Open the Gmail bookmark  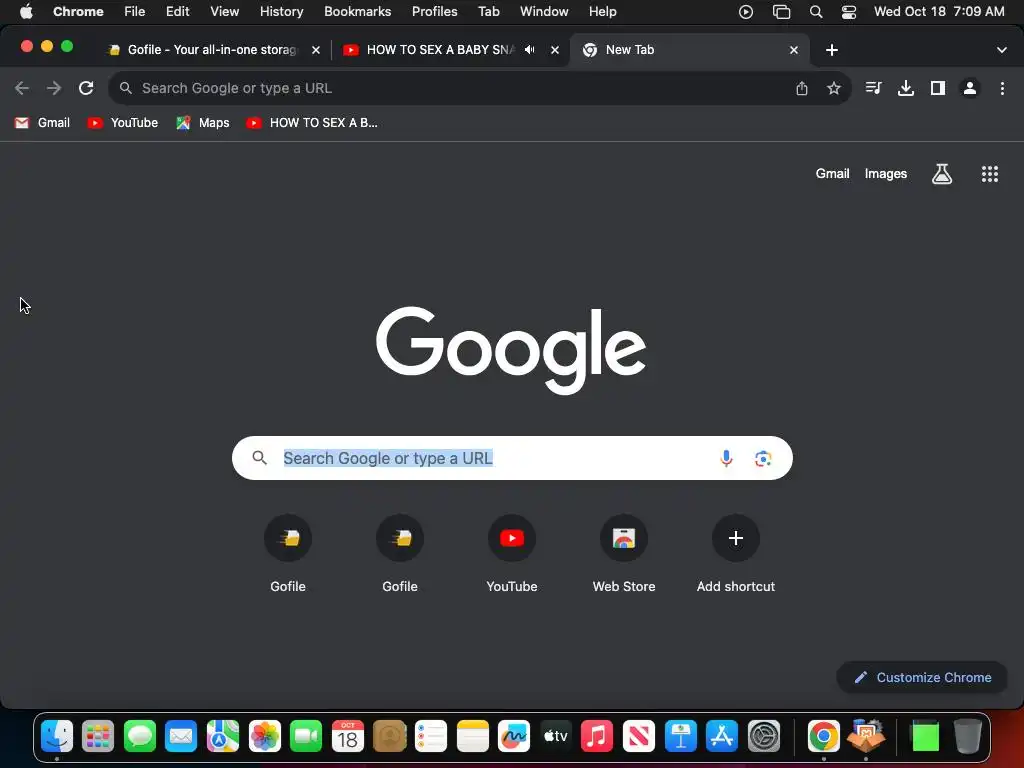point(42,123)
